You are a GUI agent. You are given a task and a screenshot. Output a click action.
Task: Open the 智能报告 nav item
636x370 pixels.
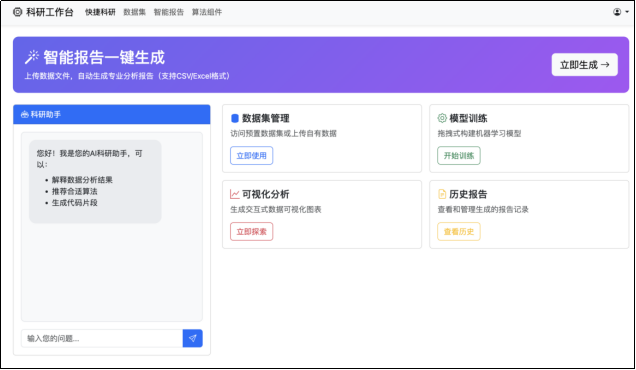coord(169,12)
